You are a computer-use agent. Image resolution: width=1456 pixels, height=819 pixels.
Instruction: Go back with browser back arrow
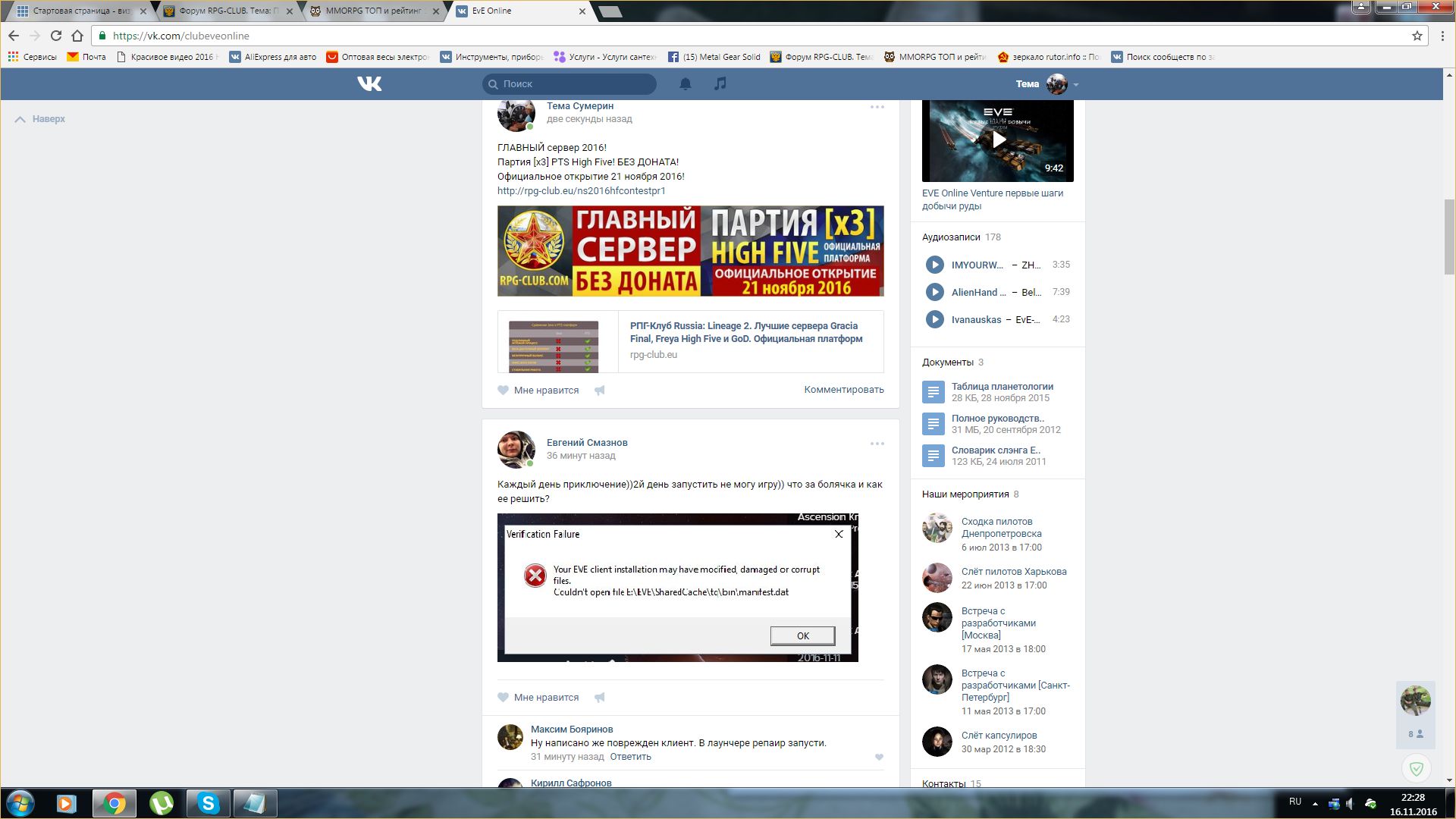click(x=14, y=36)
